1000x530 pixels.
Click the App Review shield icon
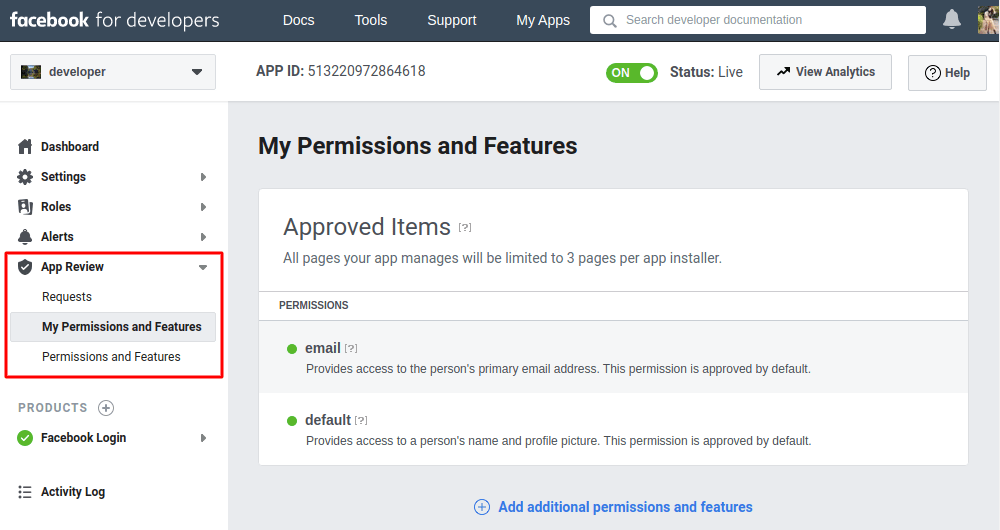pyautogui.click(x=25, y=267)
